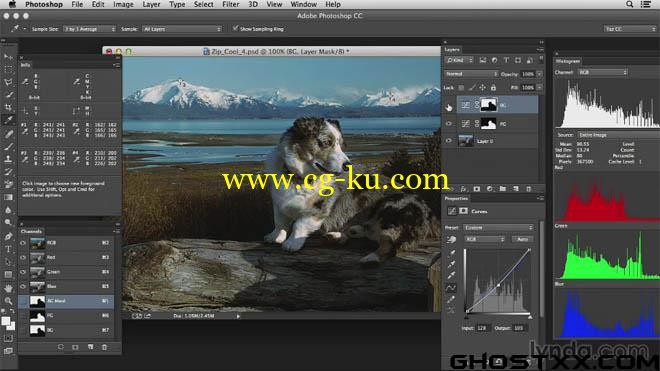Toggle Red channel visibility
Viewport: 660px width, 371px height.
(x=23, y=257)
